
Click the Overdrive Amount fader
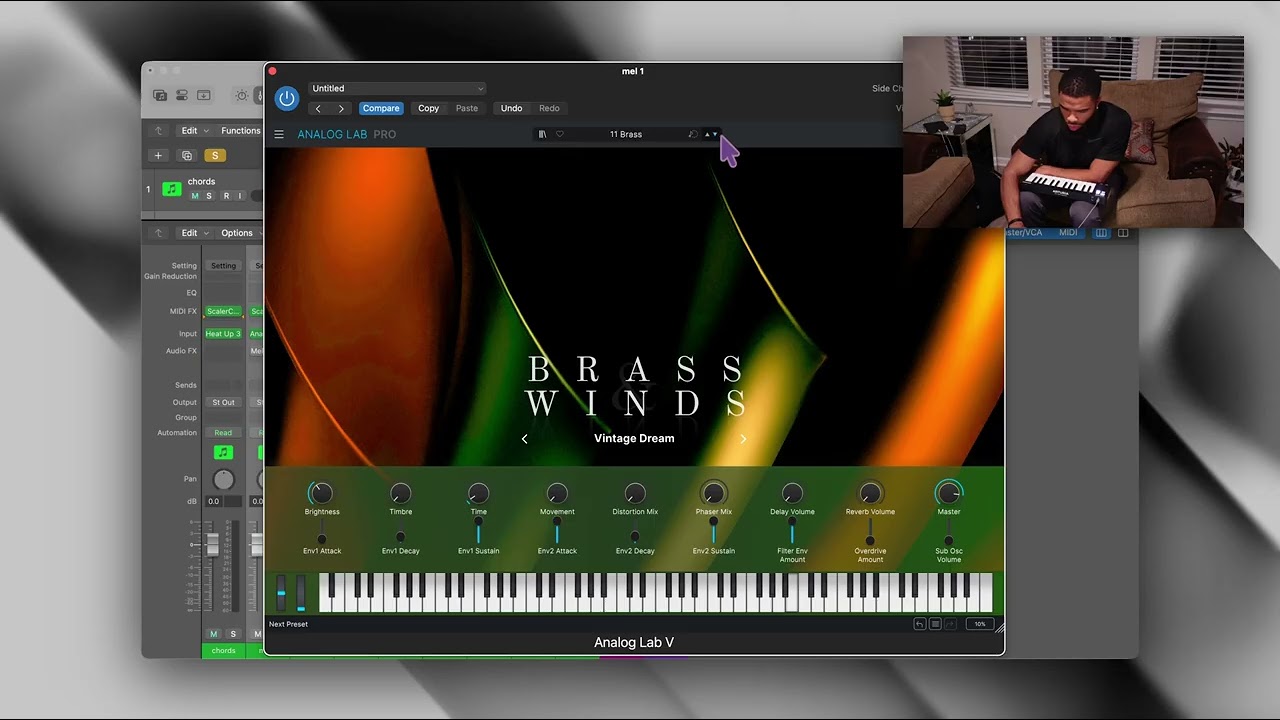(870, 531)
